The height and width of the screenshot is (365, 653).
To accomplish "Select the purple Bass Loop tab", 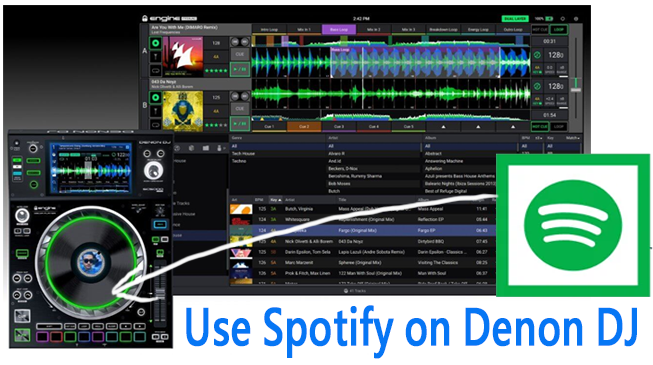I will 339,30.
